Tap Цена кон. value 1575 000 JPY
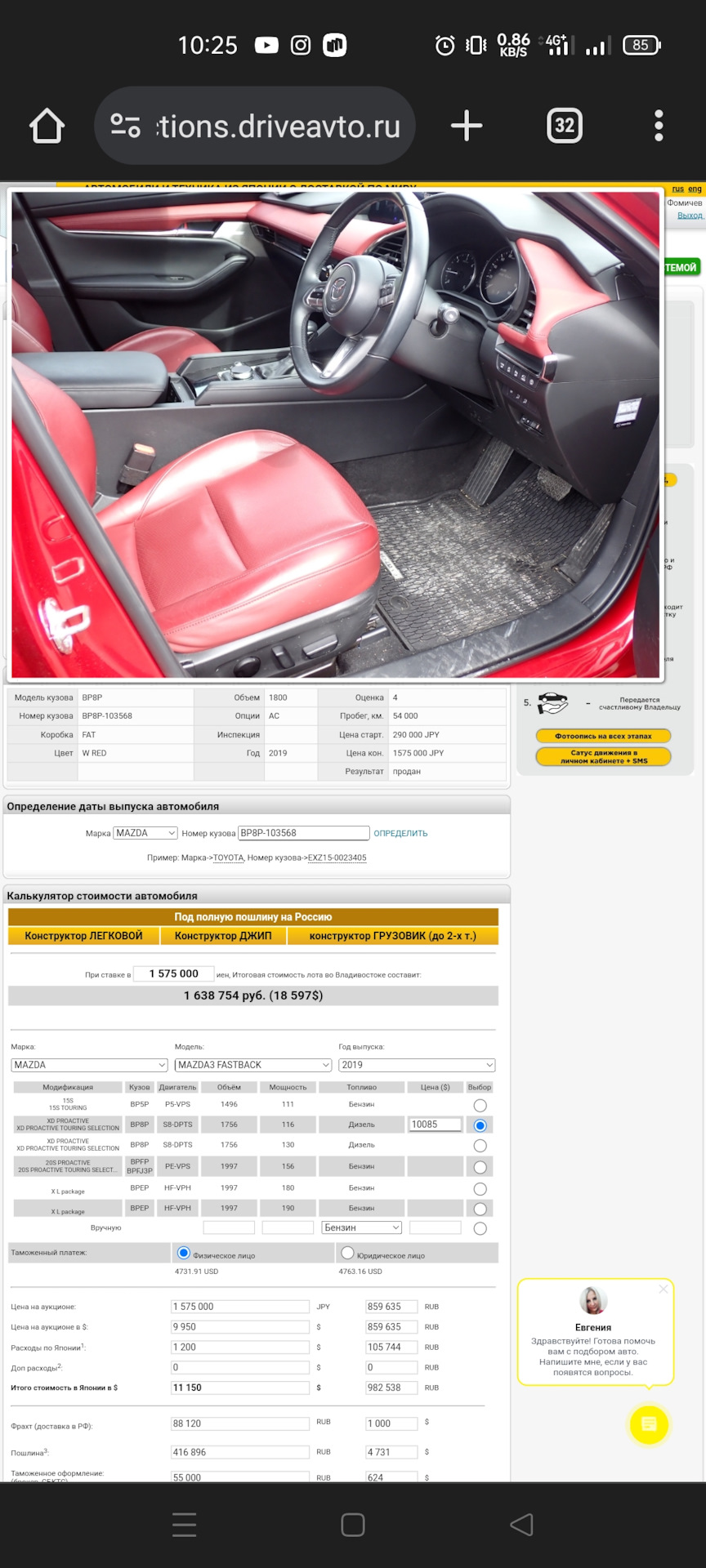The image size is (706, 1568). (x=418, y=753)
